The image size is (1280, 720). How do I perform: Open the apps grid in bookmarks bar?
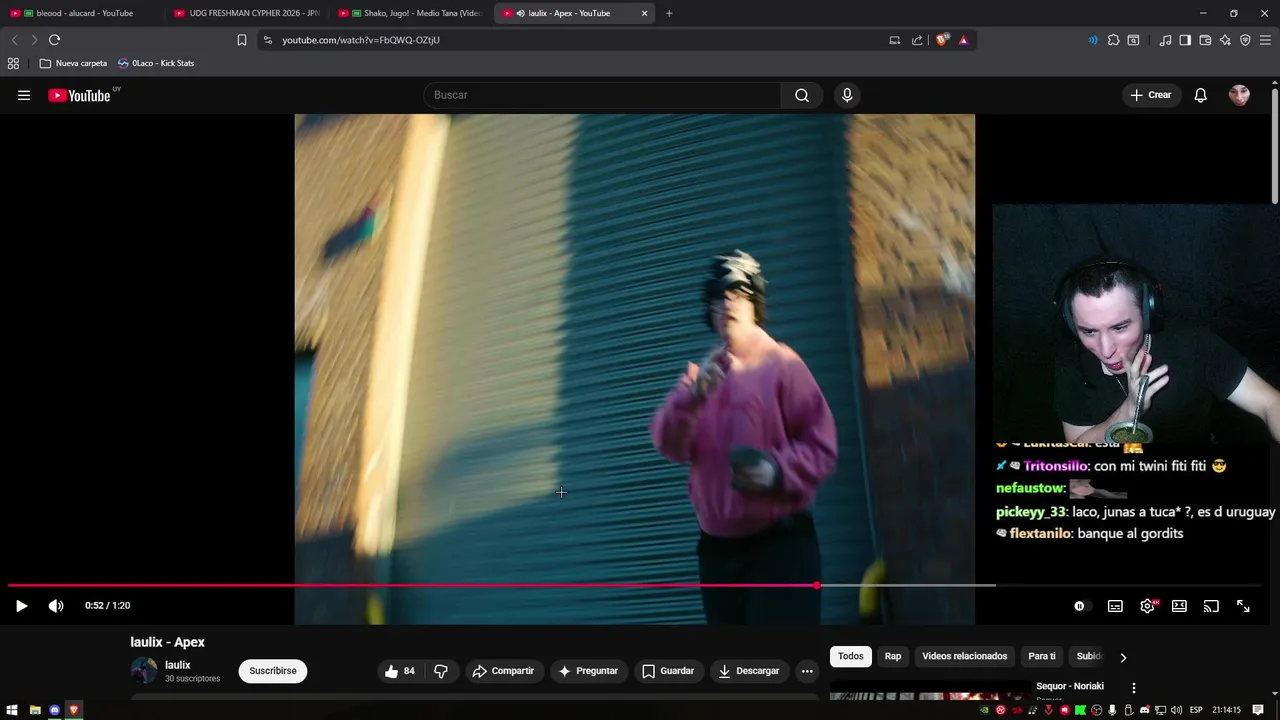[x=13, y=63]
